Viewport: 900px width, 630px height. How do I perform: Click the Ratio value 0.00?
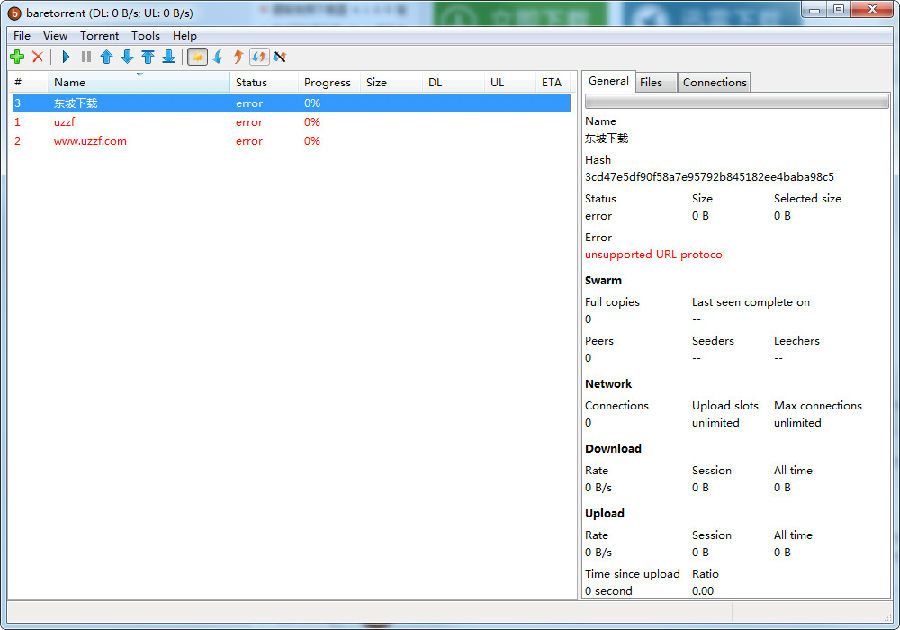click(x=703, y=591)
